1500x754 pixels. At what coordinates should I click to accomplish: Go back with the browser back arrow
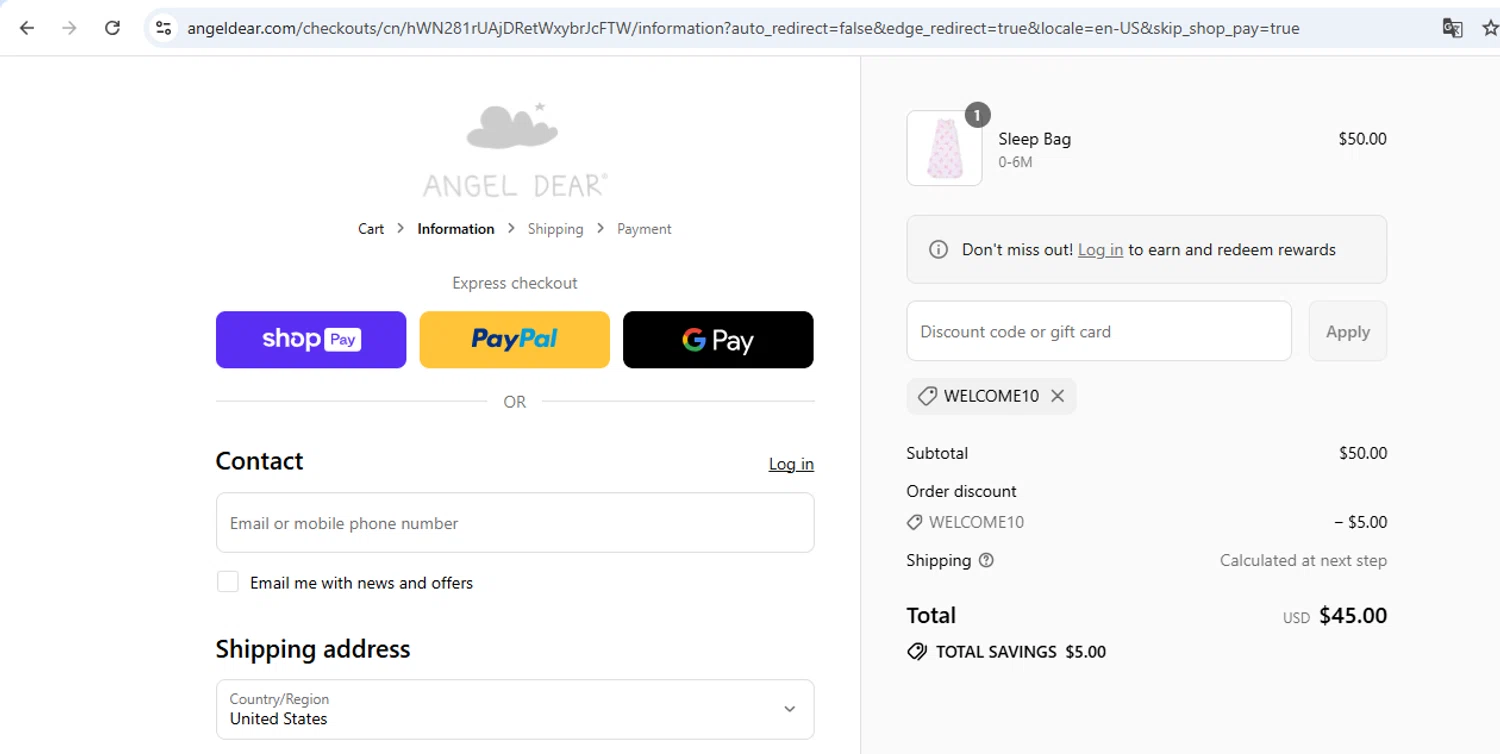[27, 28]
